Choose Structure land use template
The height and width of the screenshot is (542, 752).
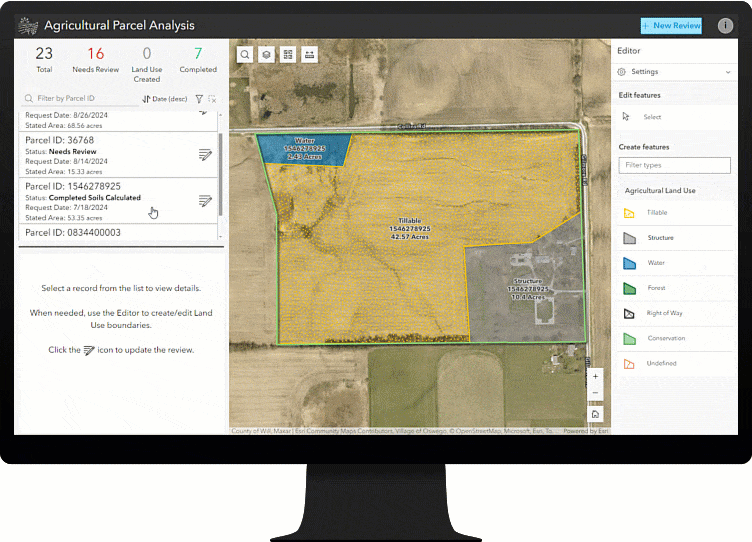click(x=674, y=238)
